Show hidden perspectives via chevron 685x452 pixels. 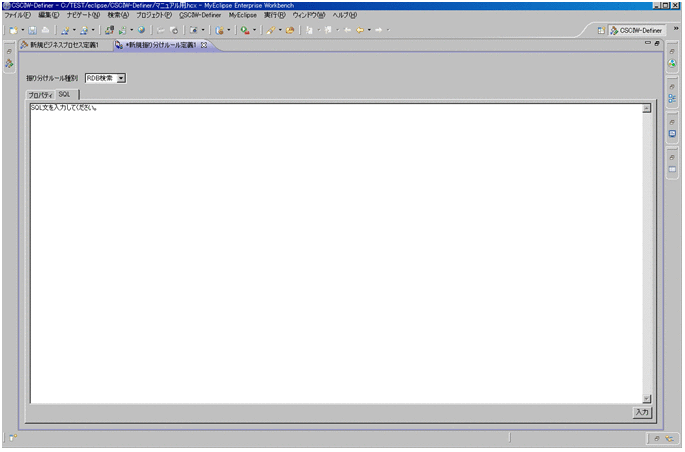point(678,29)
